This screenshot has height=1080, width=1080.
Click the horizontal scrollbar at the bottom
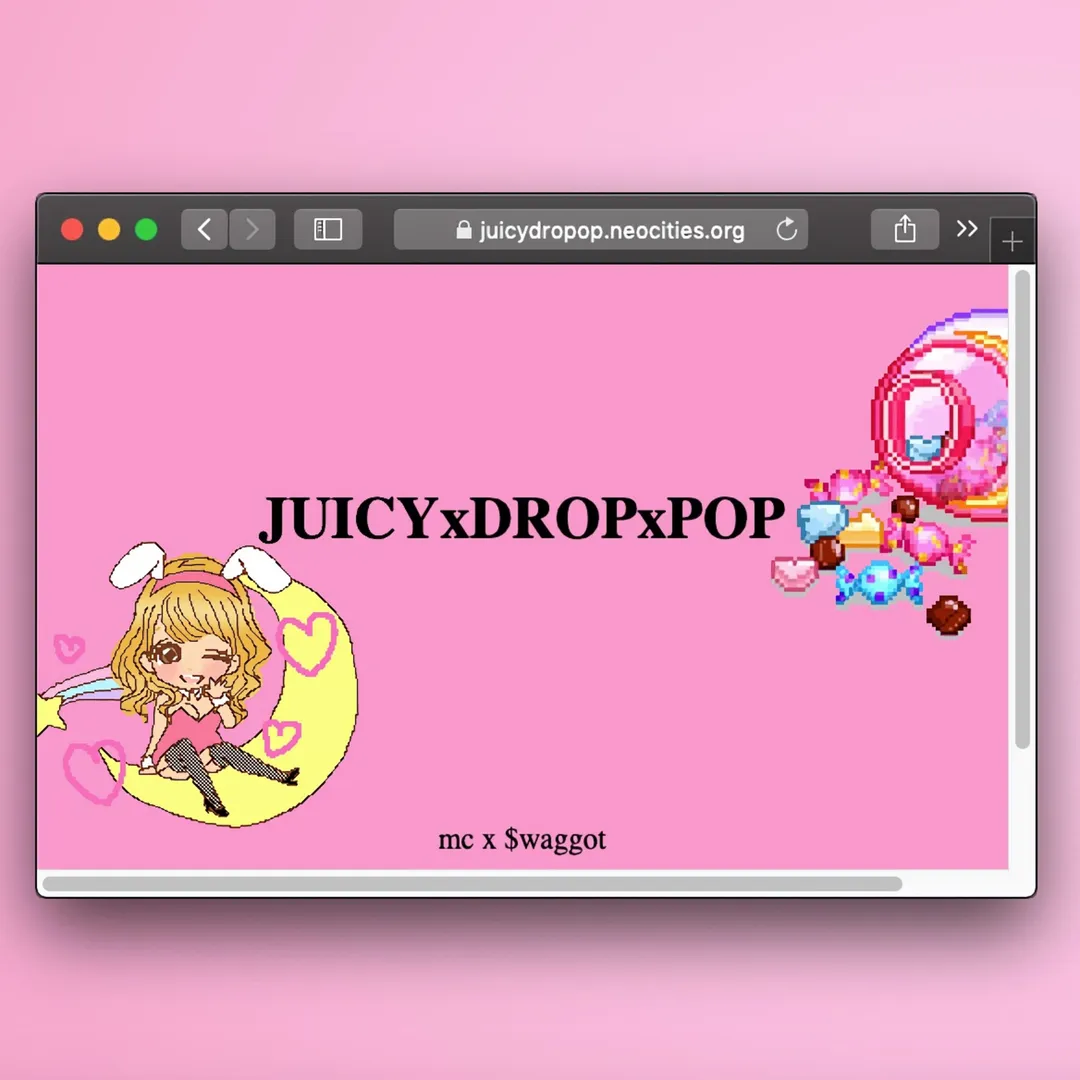[x=472, y=884]
